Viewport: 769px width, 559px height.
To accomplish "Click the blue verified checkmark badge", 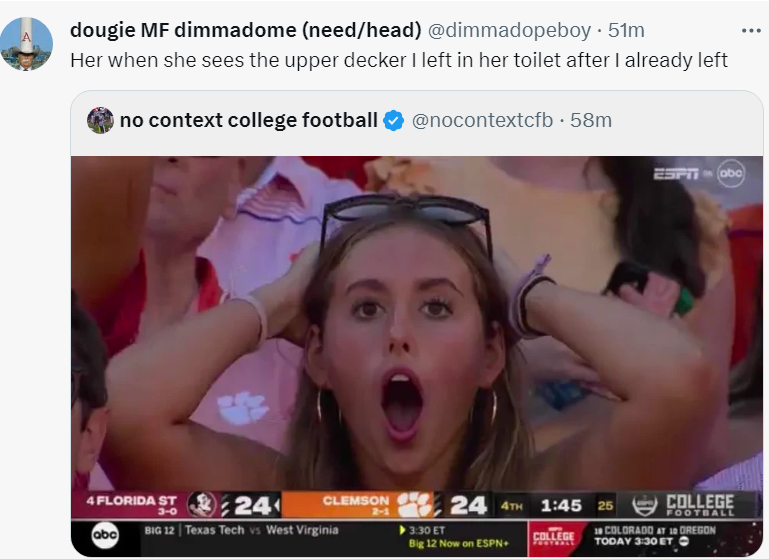I will click(x=394, y=121).
